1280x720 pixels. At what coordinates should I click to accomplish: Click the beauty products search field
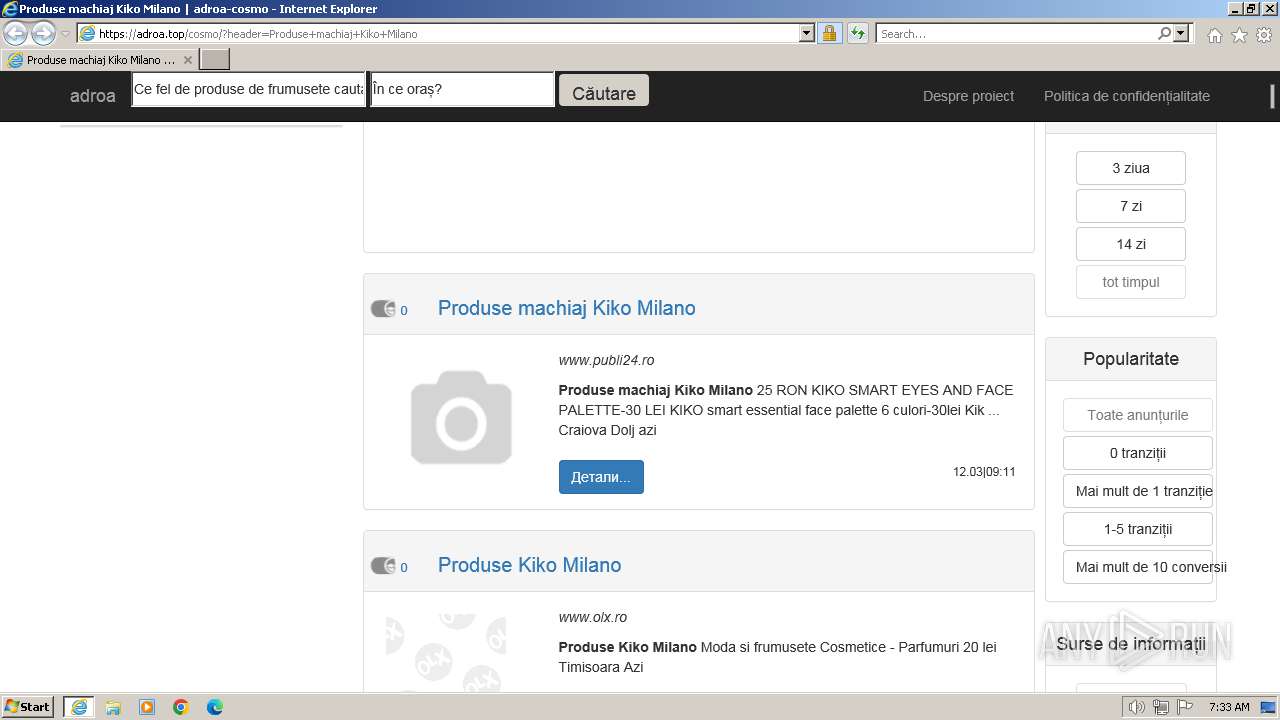tap(249, 89)
